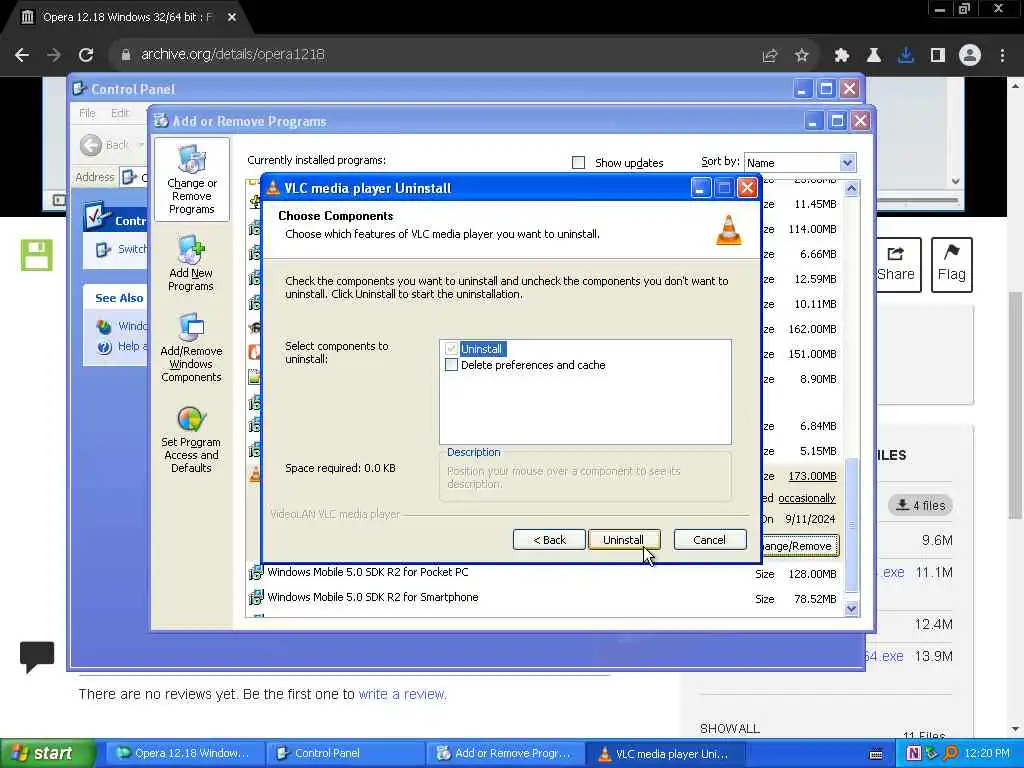Click the Flag button on archive.org
Image resolution: width=1024 pixels, height=768 pixels.
click(952, 264)
